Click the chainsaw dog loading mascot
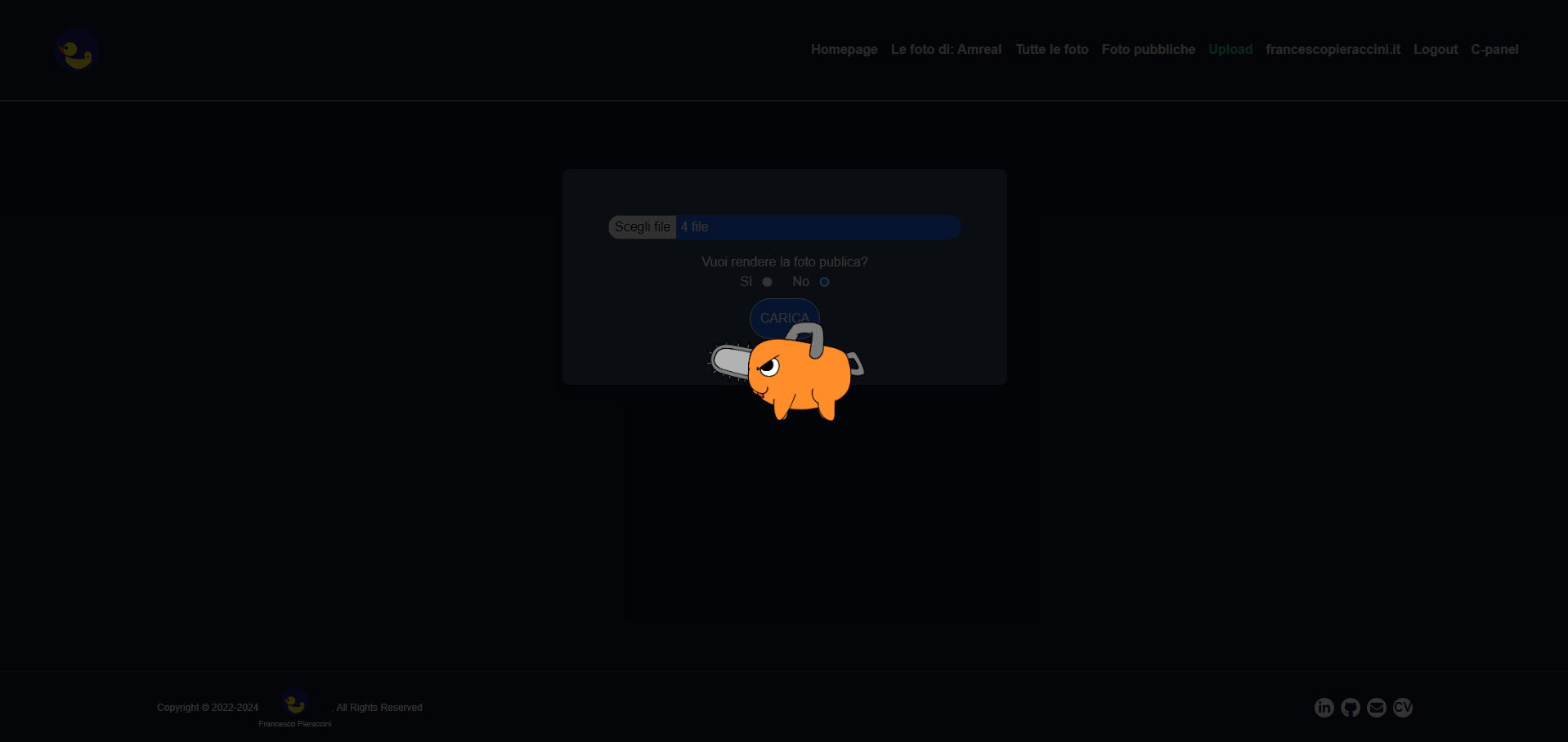1568x742 pixels. click(x=786, y=372)
